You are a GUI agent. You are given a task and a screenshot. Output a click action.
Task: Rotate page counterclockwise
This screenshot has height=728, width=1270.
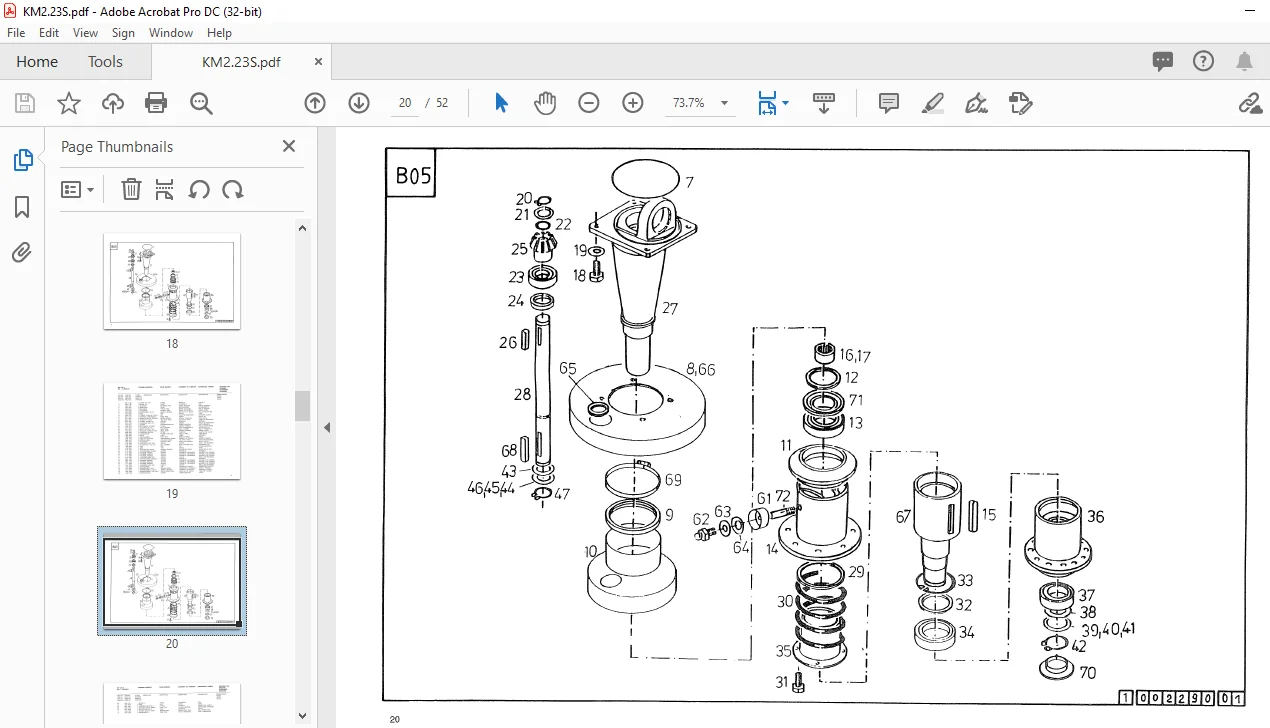[199, 189]
